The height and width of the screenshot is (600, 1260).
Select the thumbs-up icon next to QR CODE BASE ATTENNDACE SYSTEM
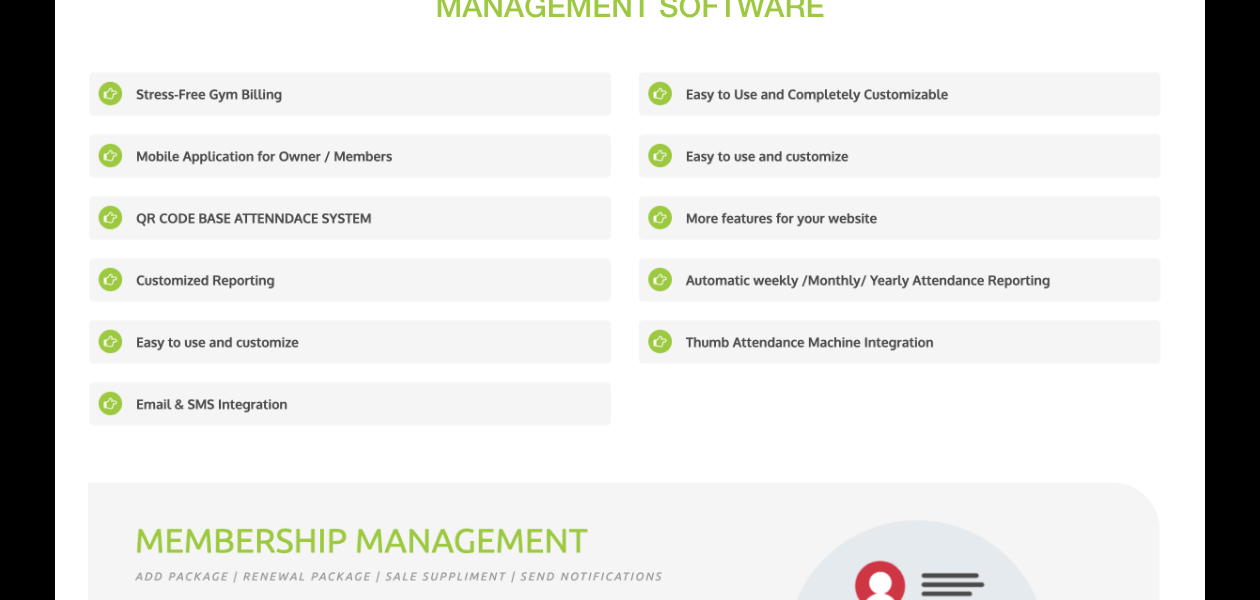[110, 217]
